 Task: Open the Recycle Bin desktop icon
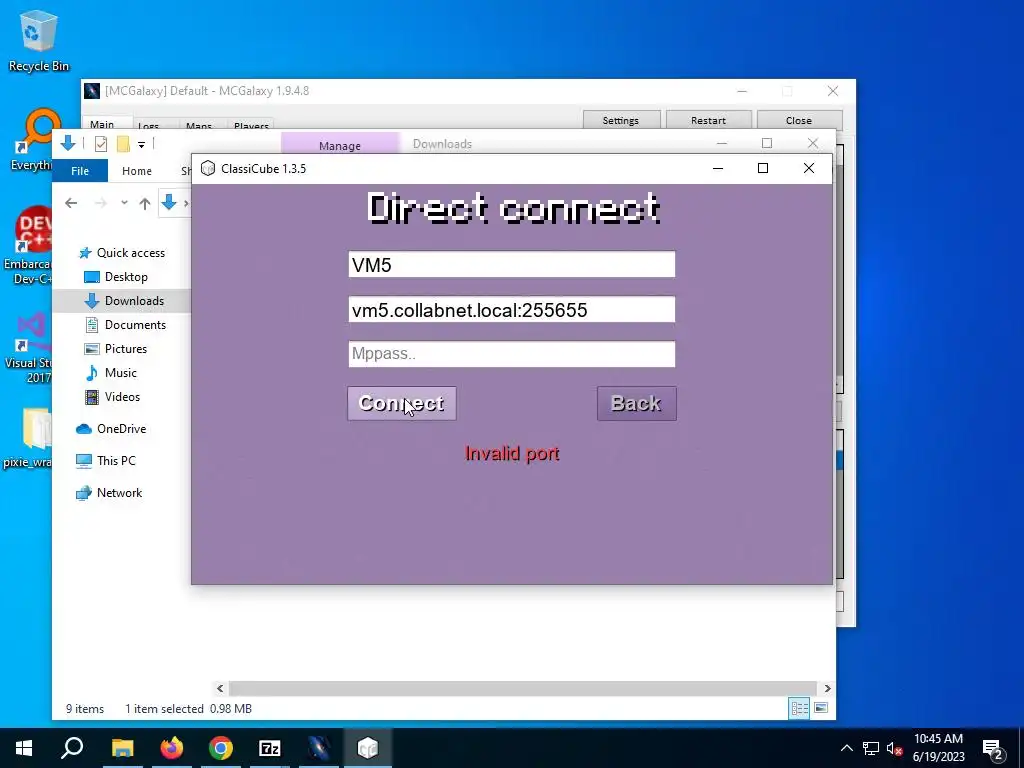pyautogui.click(x=39, y=40)
